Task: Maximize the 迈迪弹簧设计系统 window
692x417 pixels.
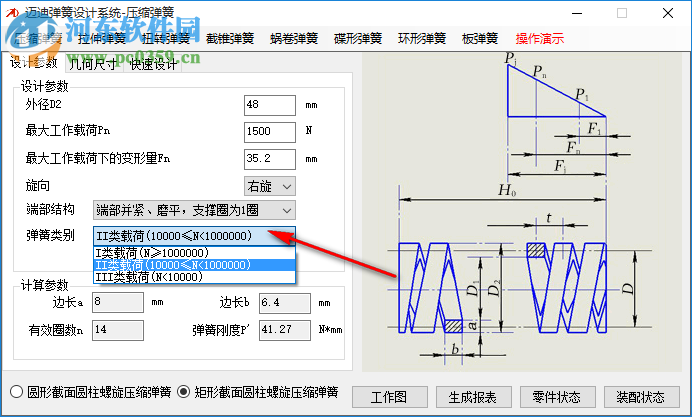Action: (x=622, y=13)
